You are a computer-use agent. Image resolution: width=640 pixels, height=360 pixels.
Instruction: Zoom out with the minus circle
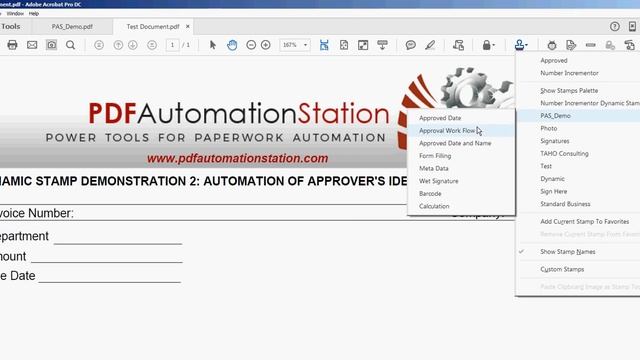(251, 45)
